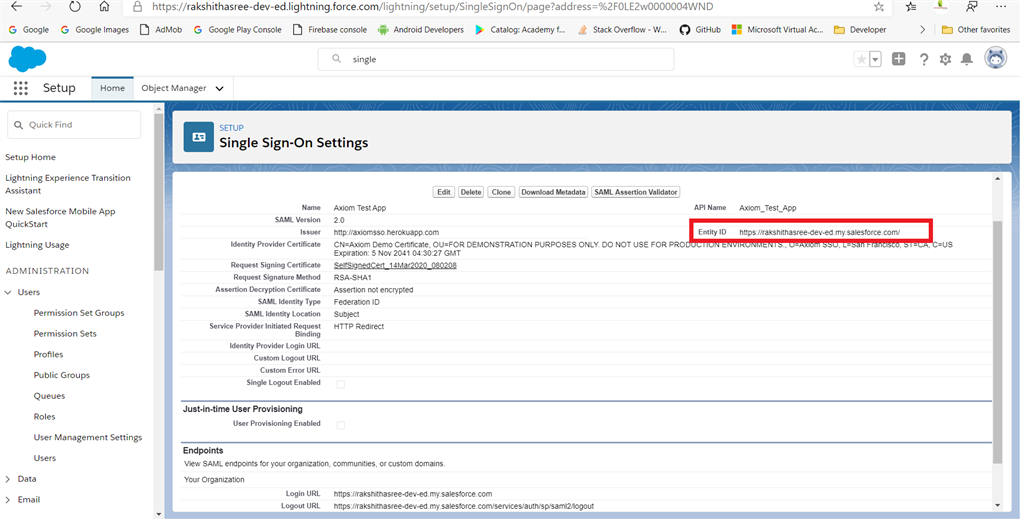The image size is (1024, 521).
Task: Open New Salesforce Mobile App QuickStart
Action: 60,217
